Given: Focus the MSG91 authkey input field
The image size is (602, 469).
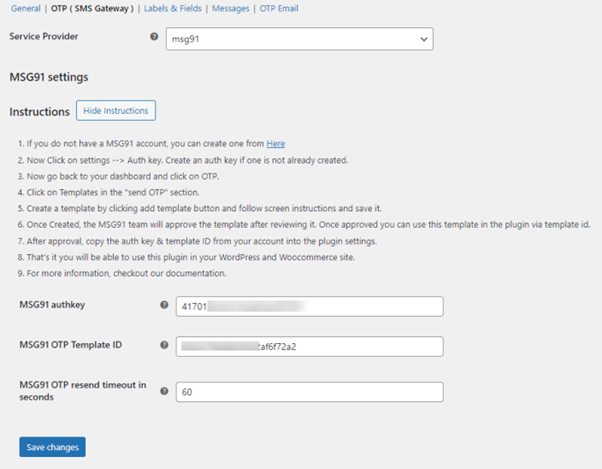Looking at the screenshot, I should (x=309, y=306).
